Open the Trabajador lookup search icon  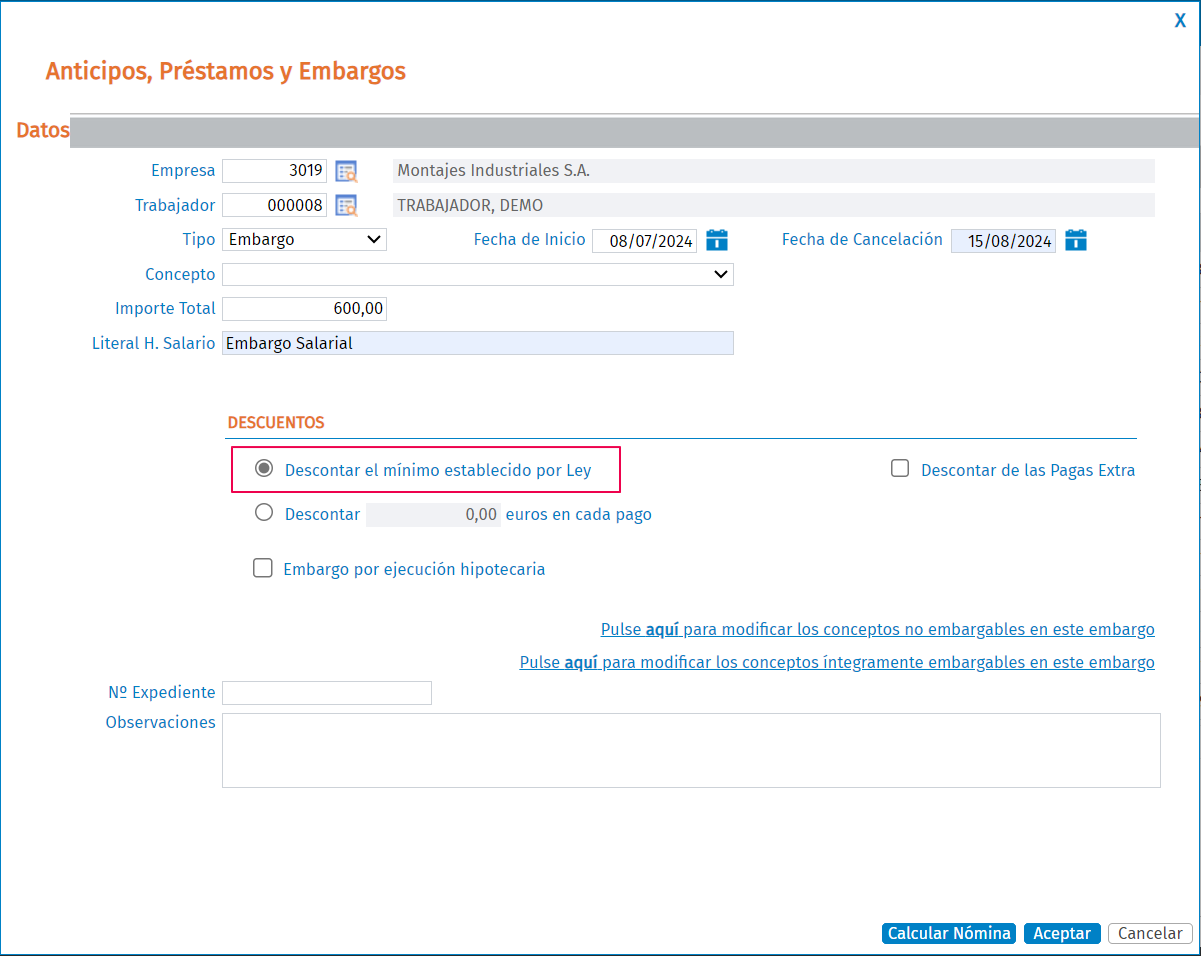tap(346, 206)
